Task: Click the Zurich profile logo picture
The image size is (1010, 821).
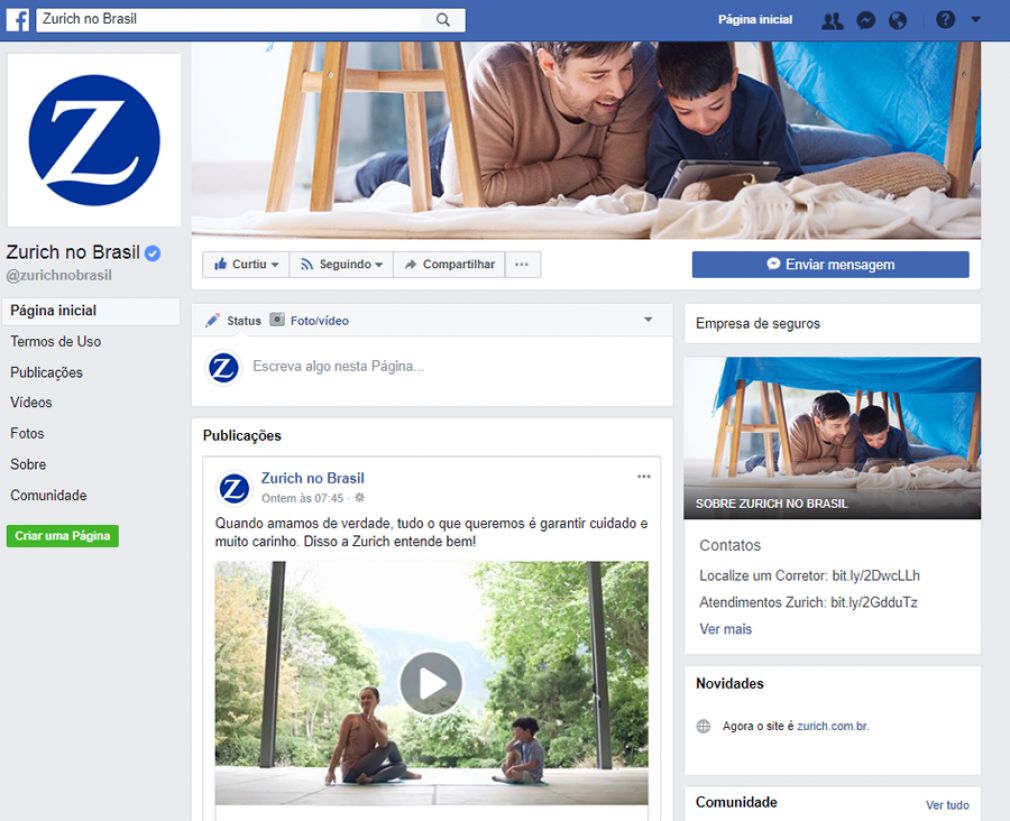Action: 94,139
